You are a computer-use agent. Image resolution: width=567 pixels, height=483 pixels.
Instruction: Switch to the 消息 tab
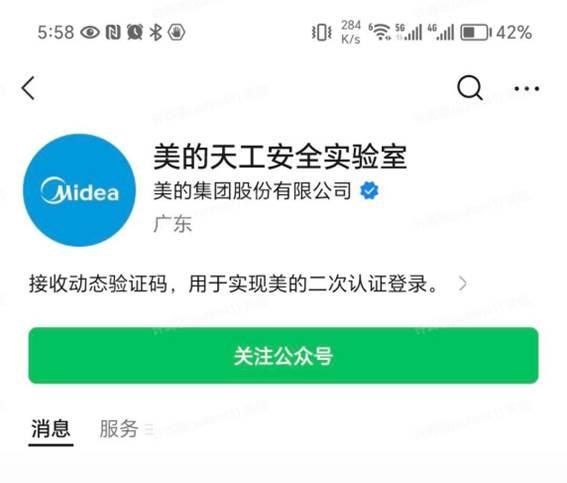tap(51, 429)
